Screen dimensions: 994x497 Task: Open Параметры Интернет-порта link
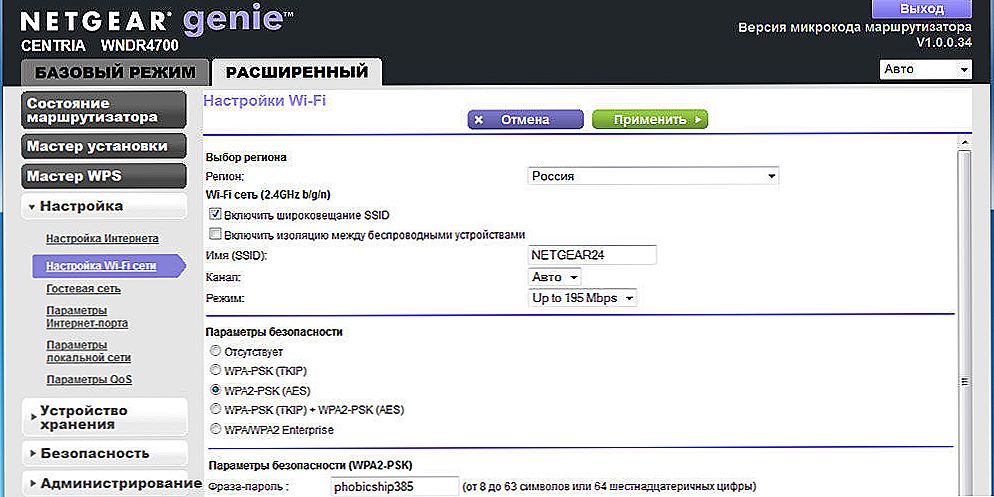[87, 317]
